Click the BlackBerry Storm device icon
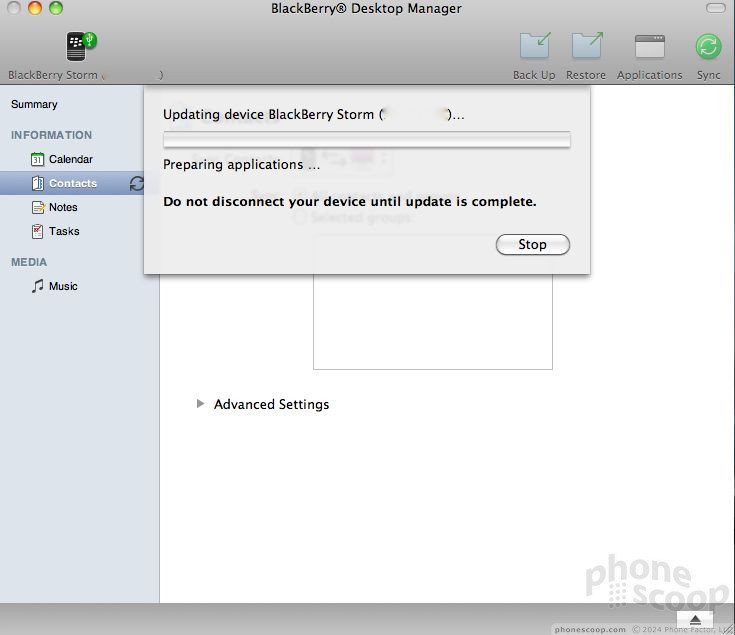 point(81,46)
